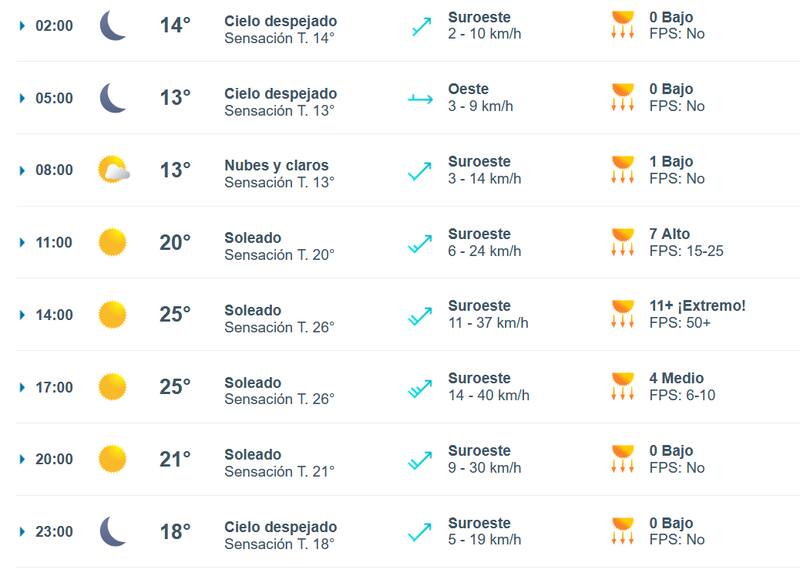
Task: Click the 17:00 time label
Action: point(54,388)
